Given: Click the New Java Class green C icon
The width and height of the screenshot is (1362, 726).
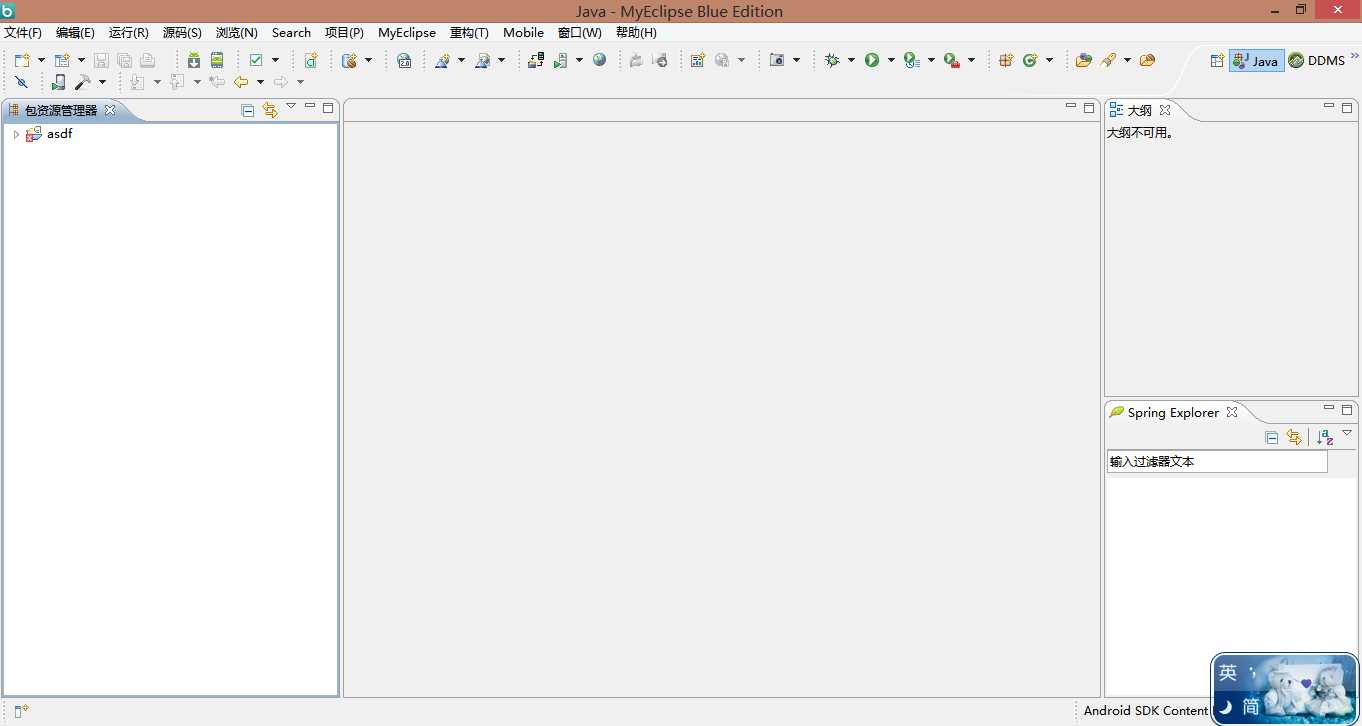Looking at the screenshot, I should coord(1030,60).
